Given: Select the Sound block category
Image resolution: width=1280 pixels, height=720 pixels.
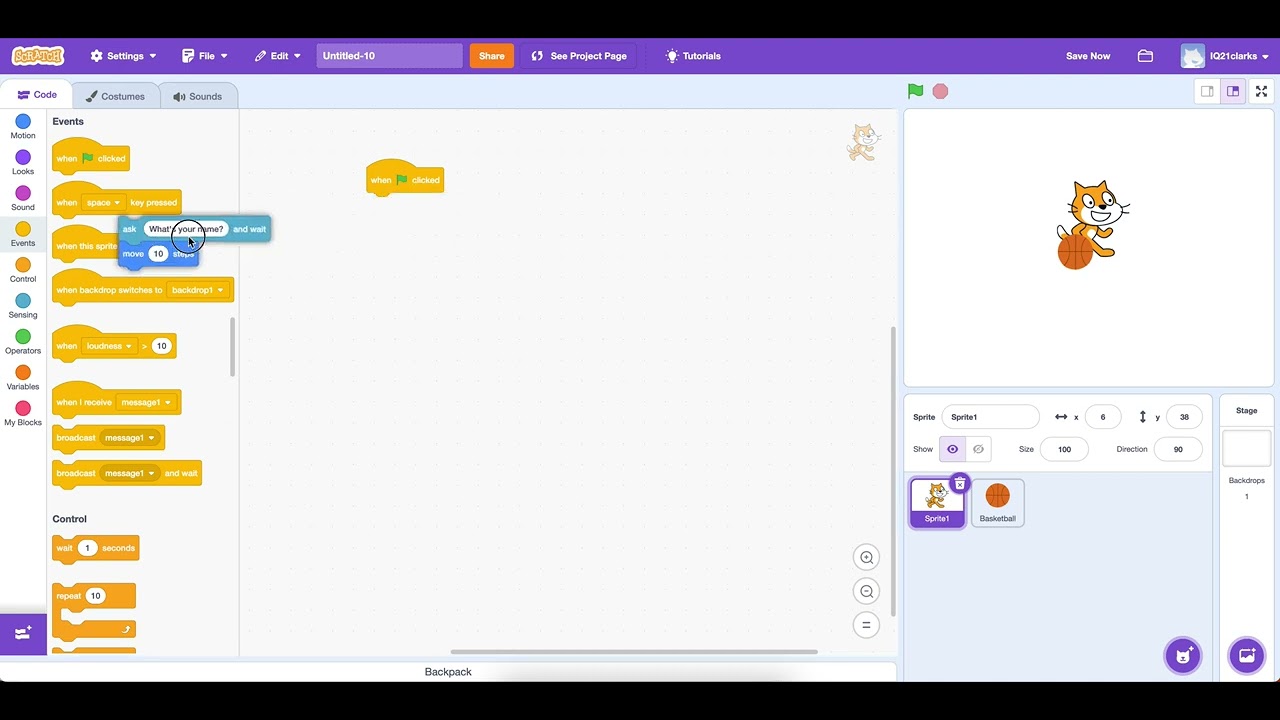Looking at the screenshot, I should 23,199.
